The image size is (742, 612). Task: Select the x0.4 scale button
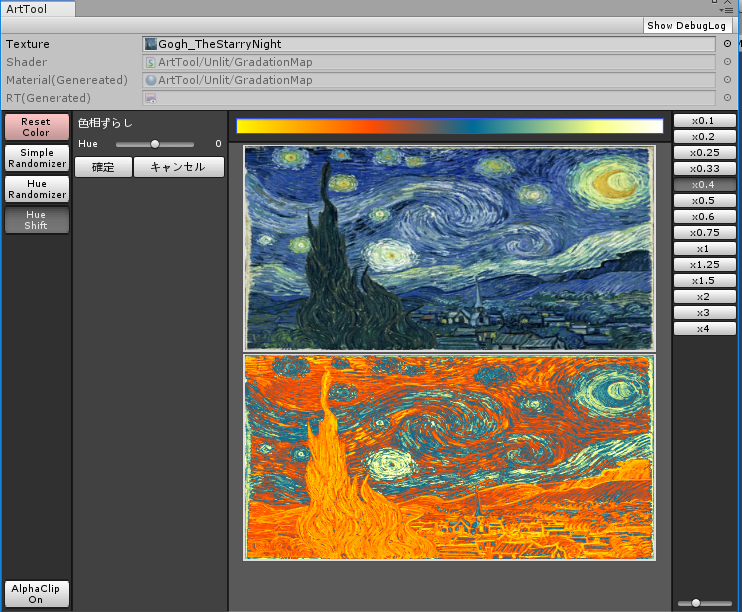click(704, 185)
